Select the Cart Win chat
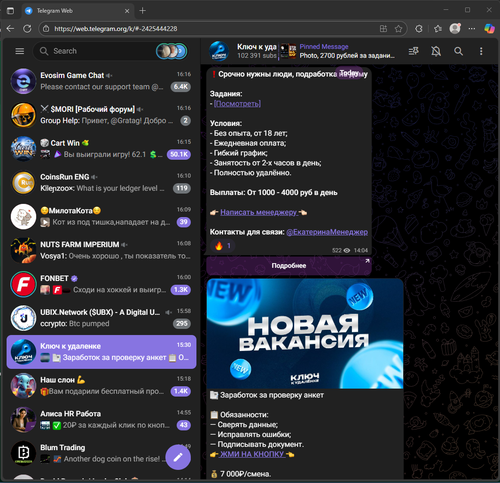500x483 pixels. [101, 149]
